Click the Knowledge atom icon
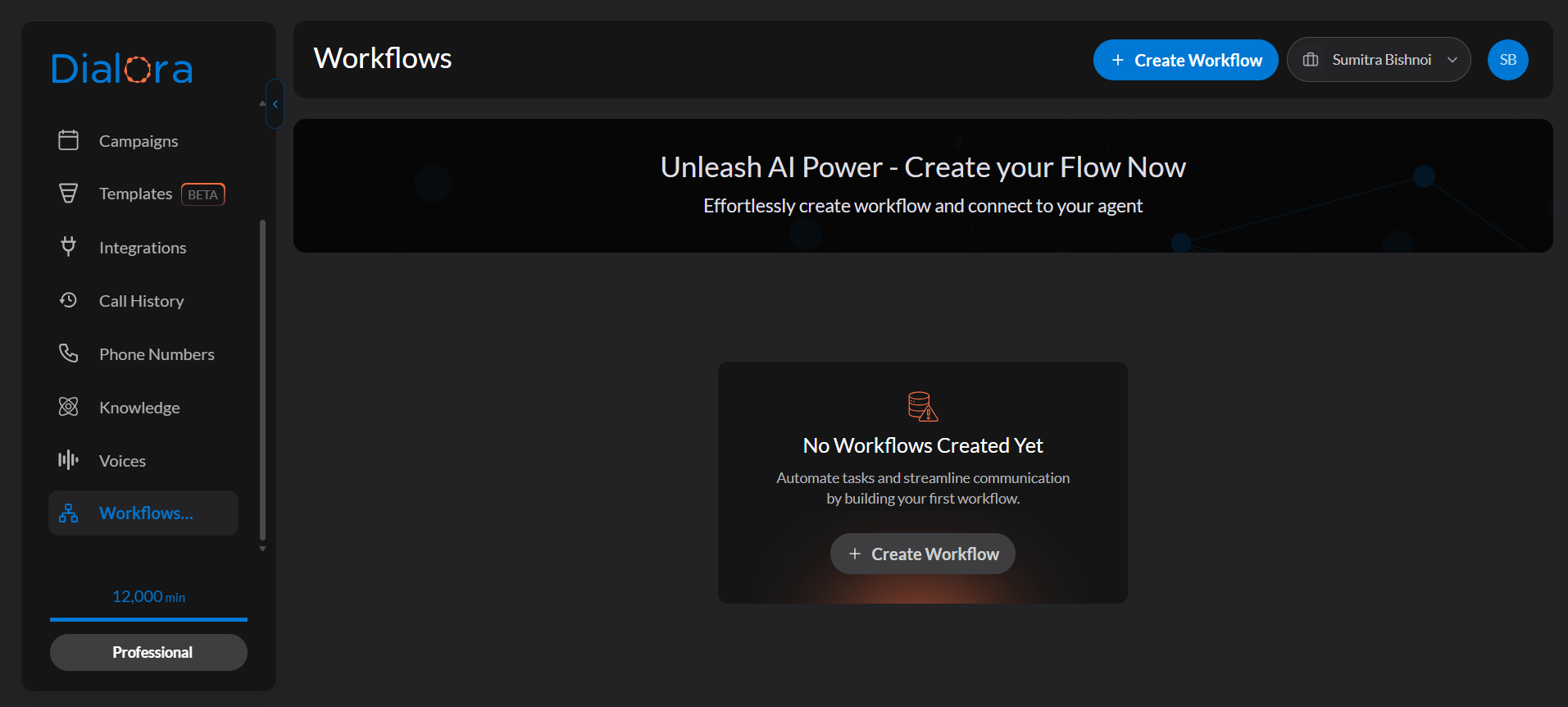This screenshot has width=1568, height=707. 69,407
